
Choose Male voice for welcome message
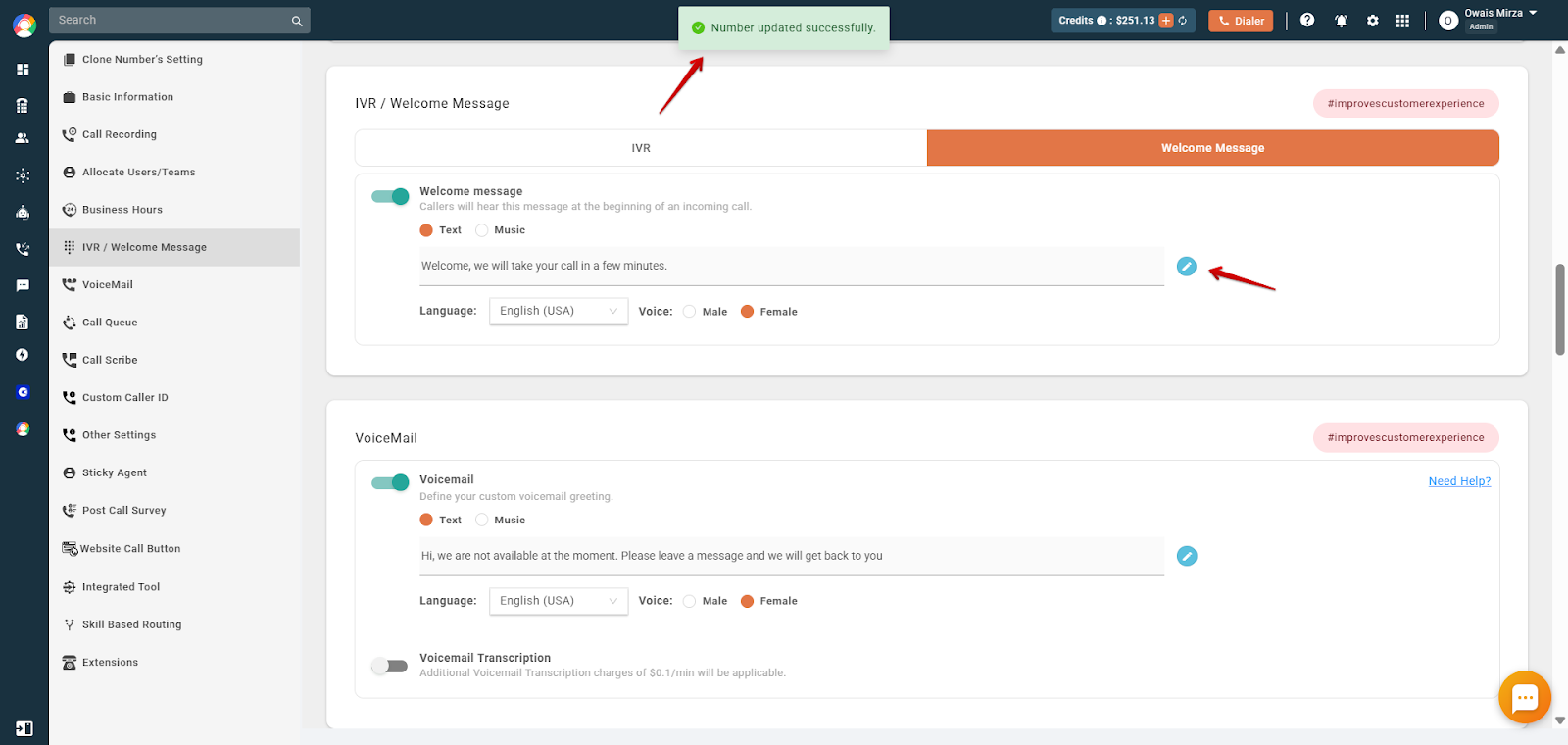click(x=690, y=312)
